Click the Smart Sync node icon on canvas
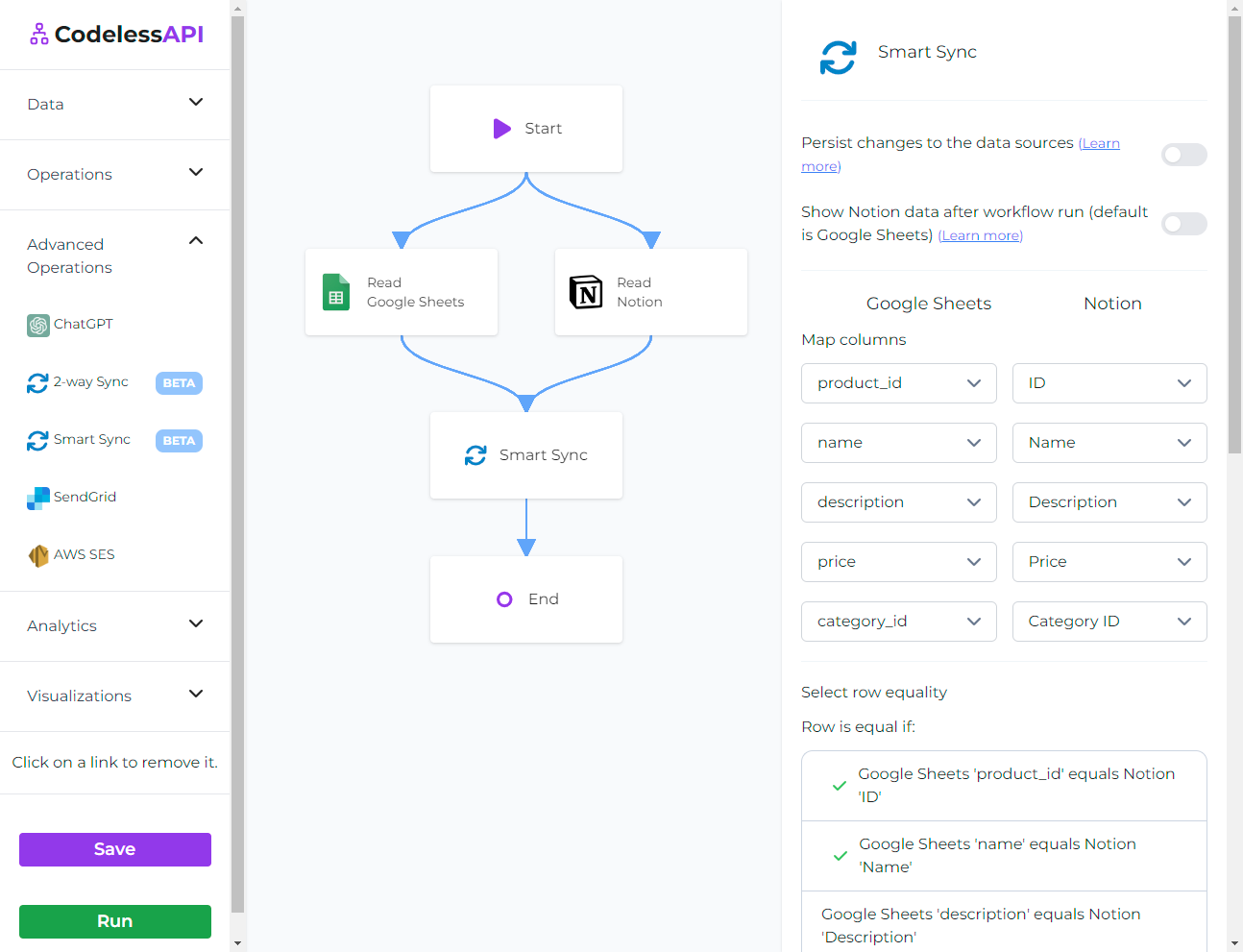1243x952 pixels. coord(475,455)
